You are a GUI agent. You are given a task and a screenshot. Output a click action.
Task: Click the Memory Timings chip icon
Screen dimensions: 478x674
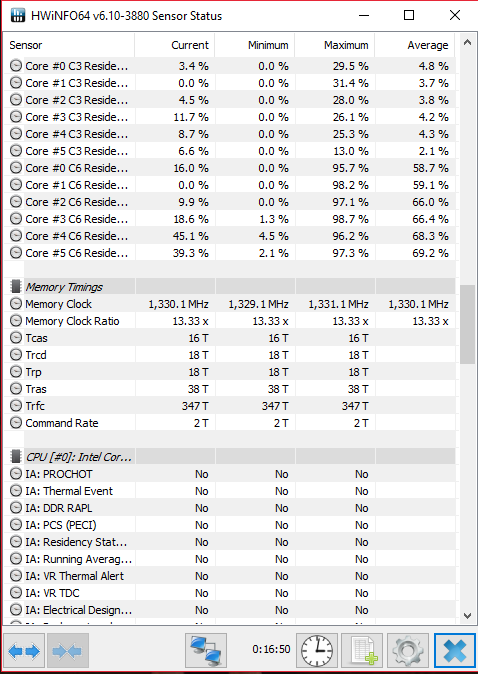(x=16, y=287)
